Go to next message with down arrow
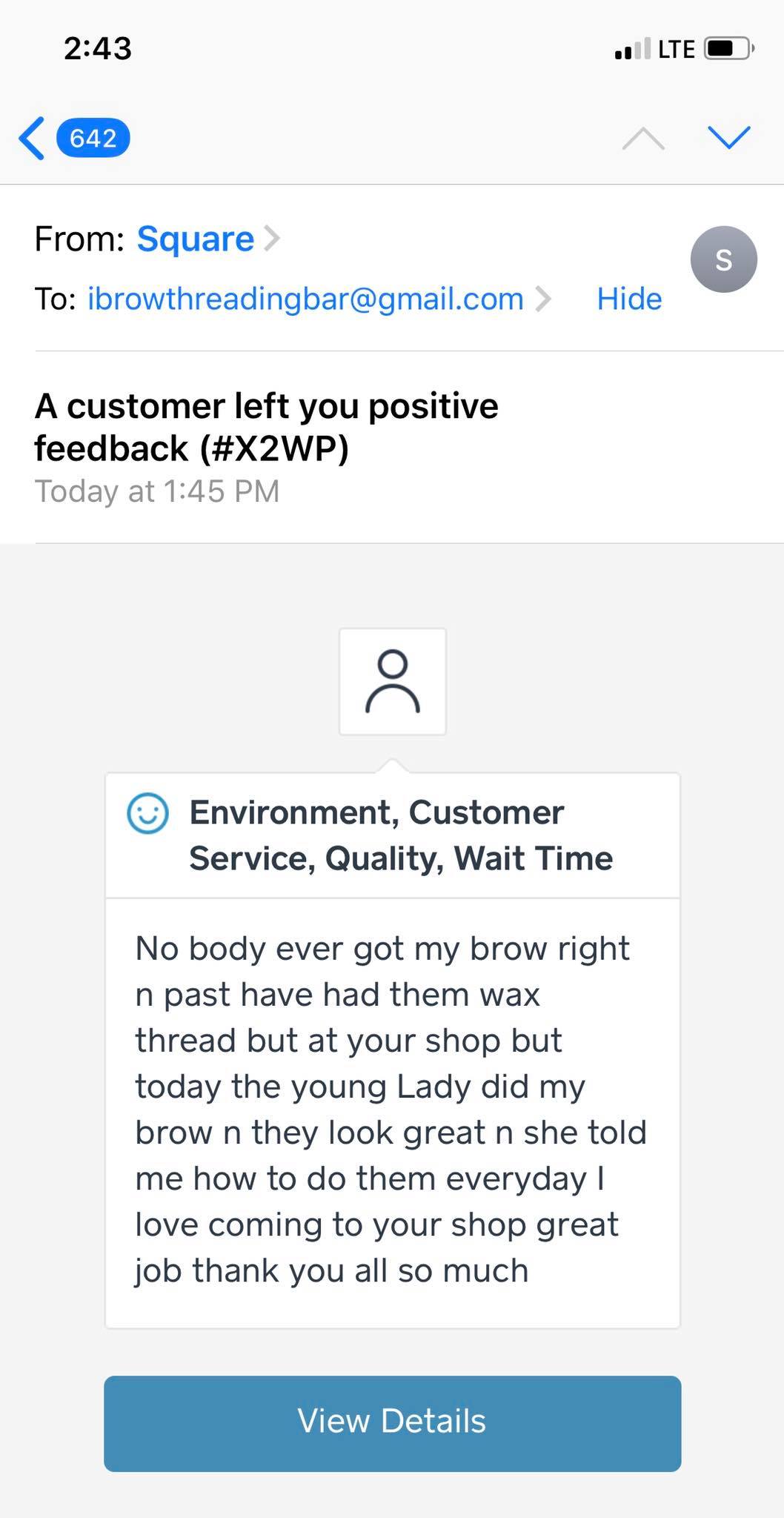Image resolution: width=784 pixels, height=1518 pixels. tap(729, 137)
